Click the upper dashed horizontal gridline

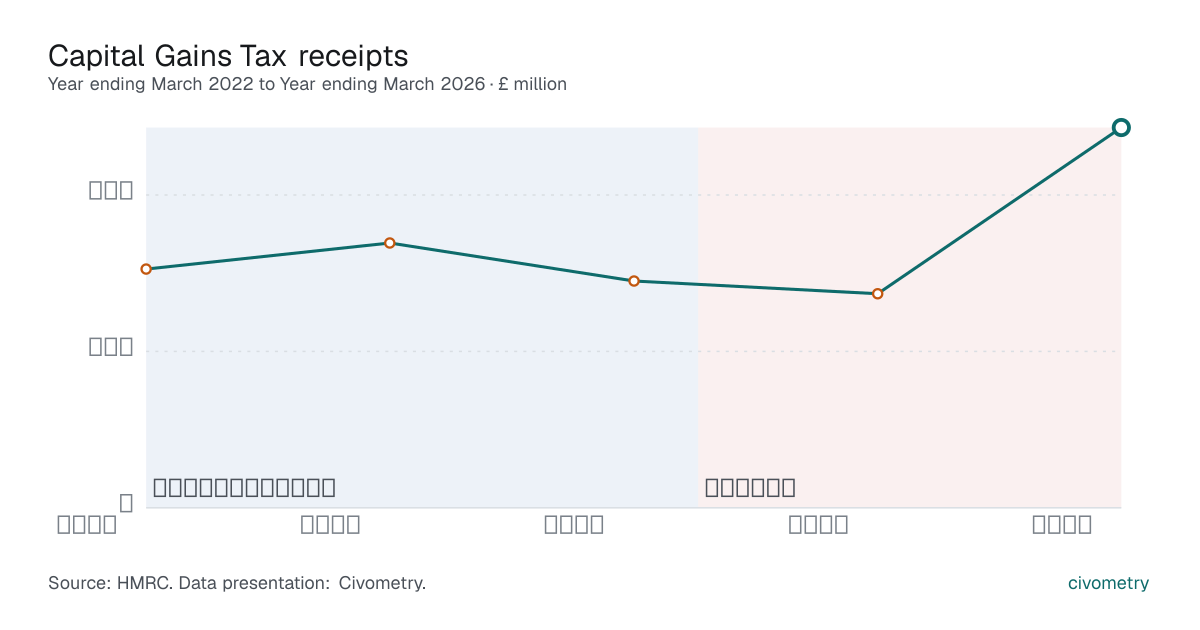(633, 195)
